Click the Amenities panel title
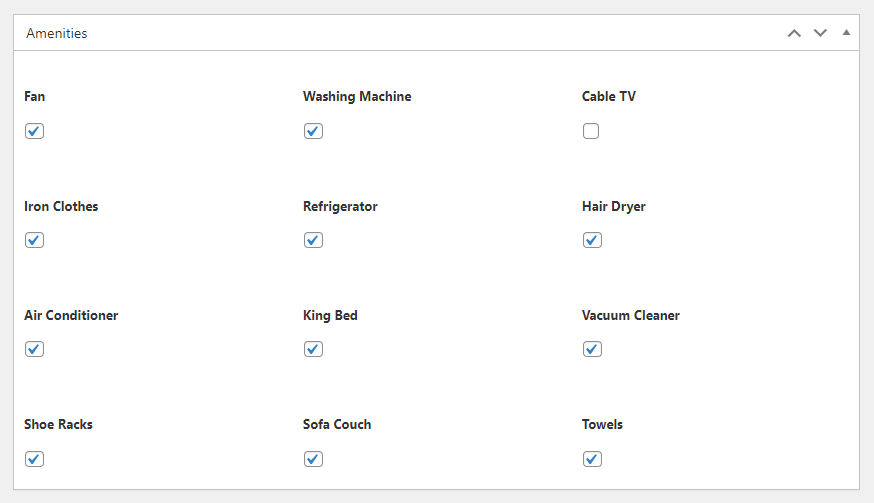The width and height of the screenshot is (874, 503). tap(57, 33)
